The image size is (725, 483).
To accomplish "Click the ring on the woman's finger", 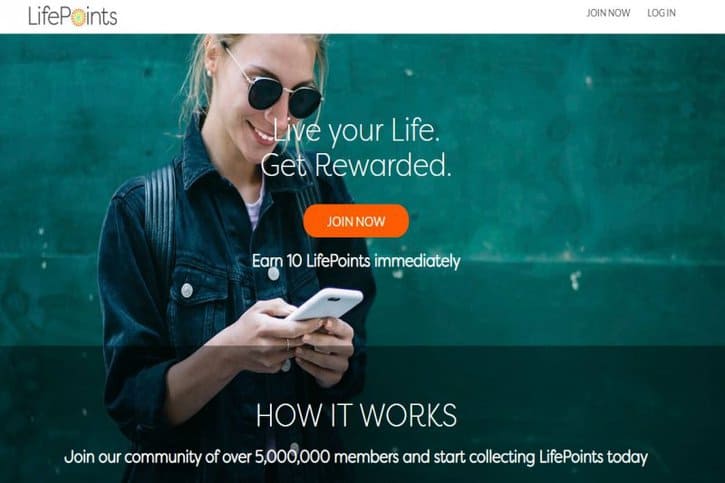I will [x=288, y=344].
